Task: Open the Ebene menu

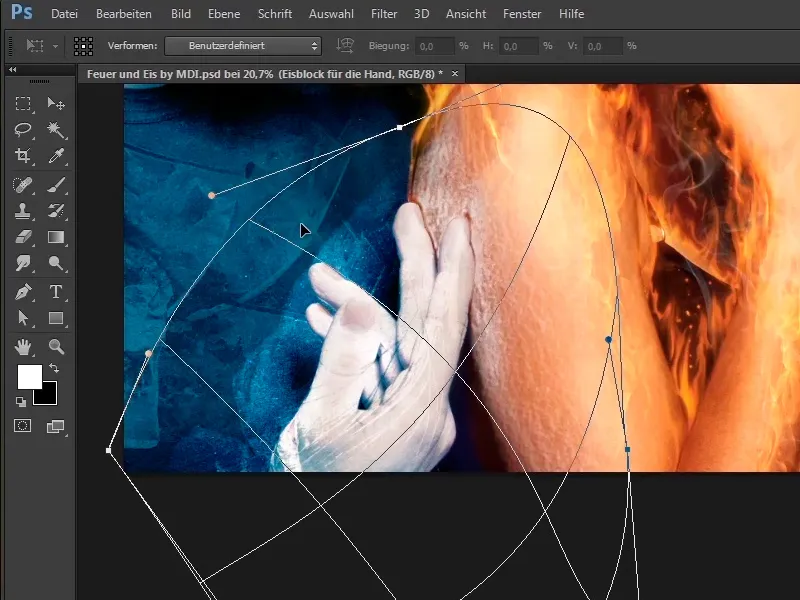Action: click(224, 14)
